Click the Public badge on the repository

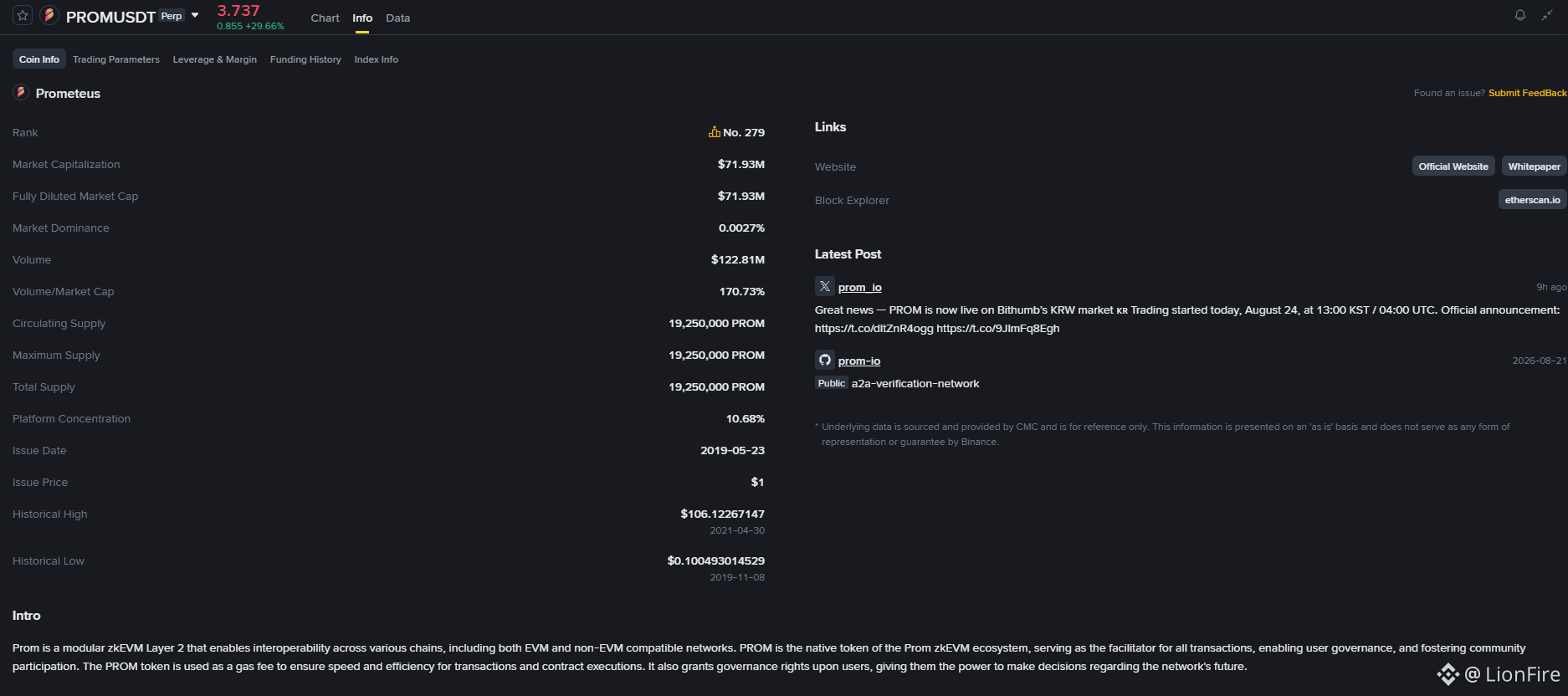[x=831, y=383]
